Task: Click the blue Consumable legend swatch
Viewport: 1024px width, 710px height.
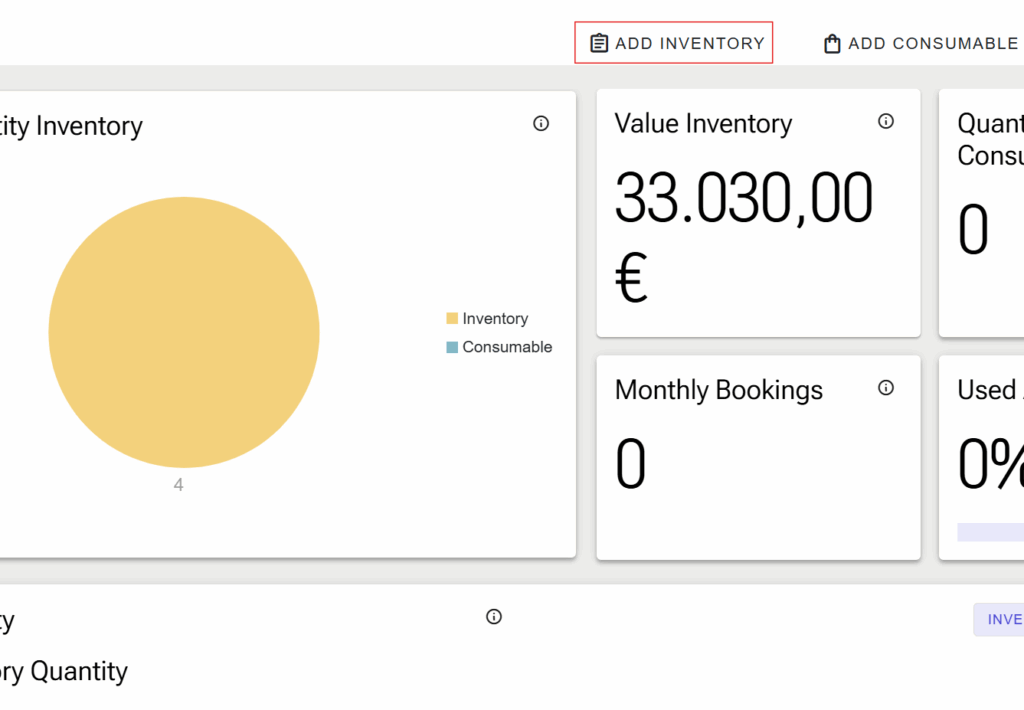Action: [x=452, y=347]
